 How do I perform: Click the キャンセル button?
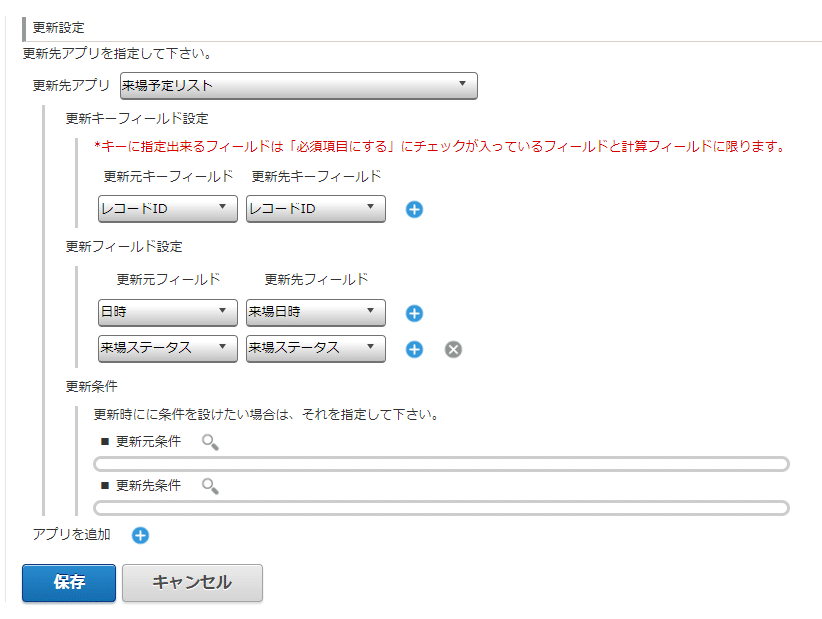tap(192, 583)
